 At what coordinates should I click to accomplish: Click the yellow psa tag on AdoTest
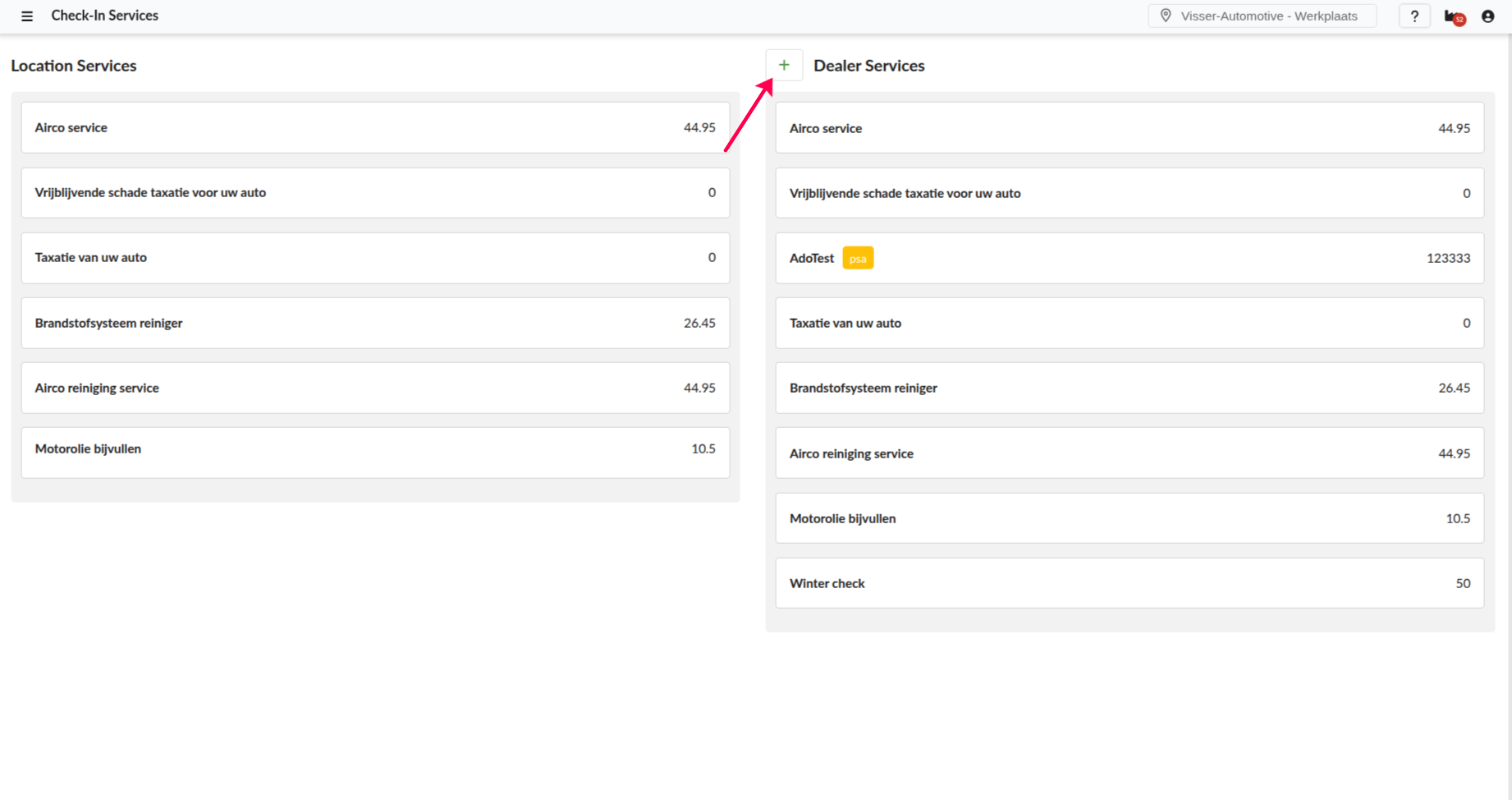click(858, 258)
